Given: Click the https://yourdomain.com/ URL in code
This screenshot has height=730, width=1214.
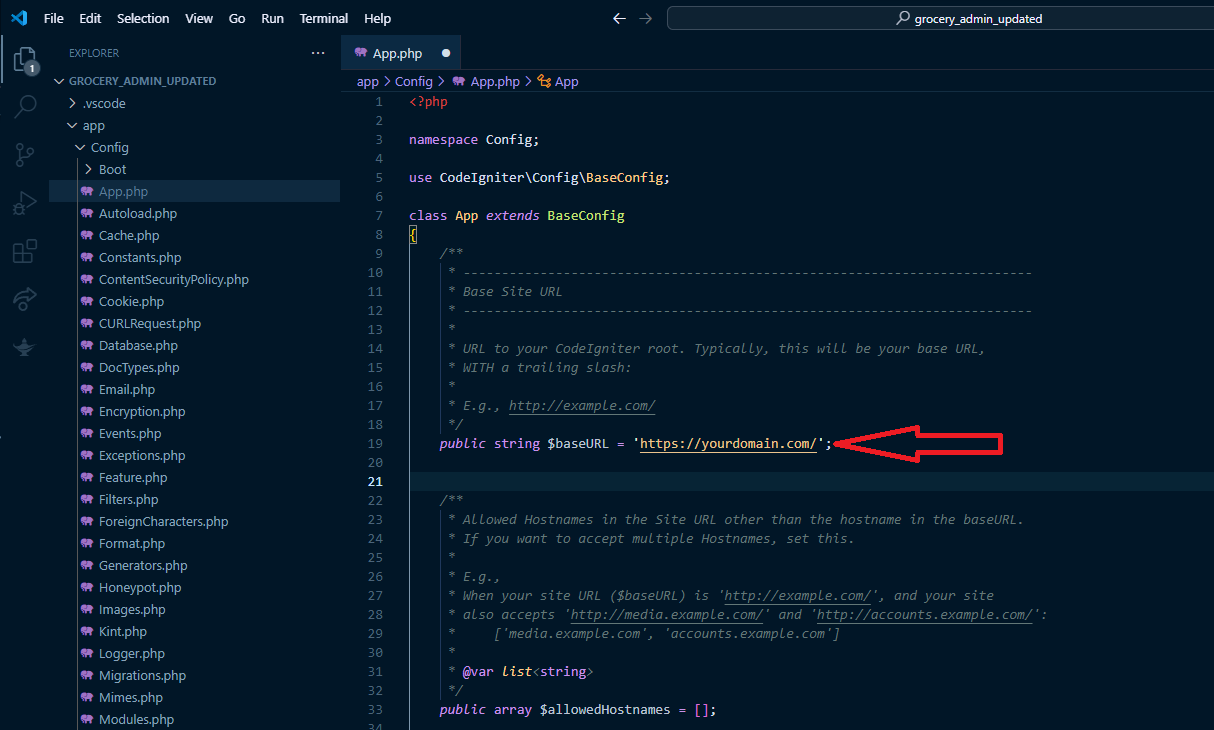Looking at the screenshot, I should click(x=728, y=443).
